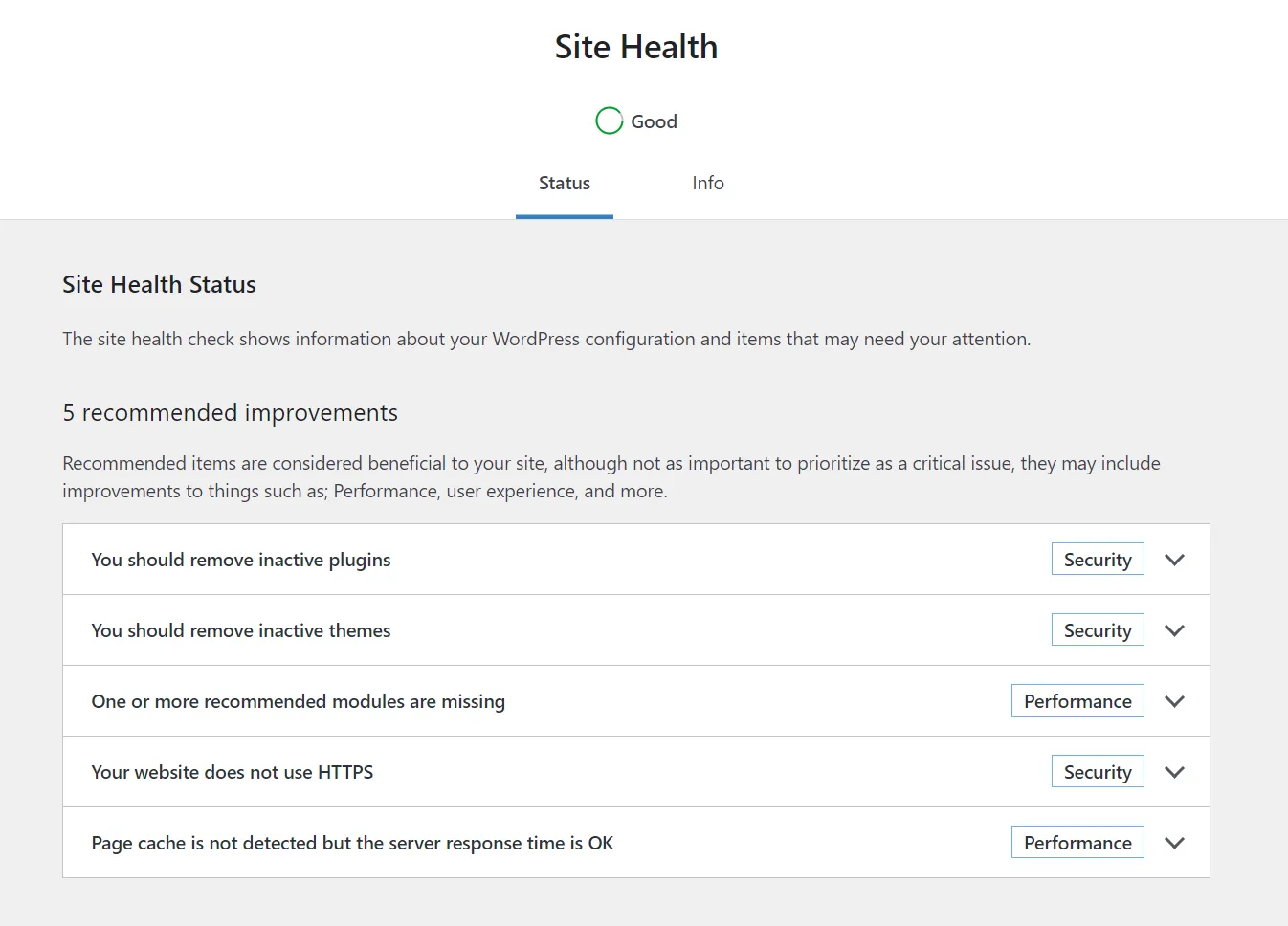
Task: Open 'You should remove inactive plugins' item
Action: [x=241, y=560]
